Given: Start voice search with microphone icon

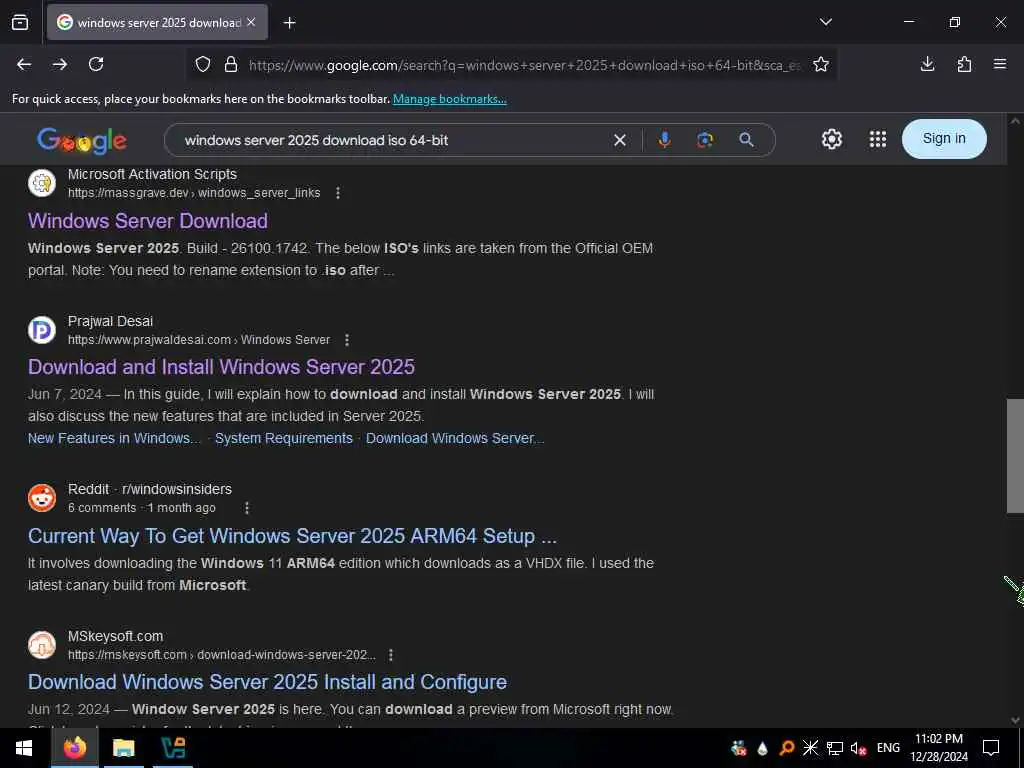Looking at the screenshot, I should point(664,140).
